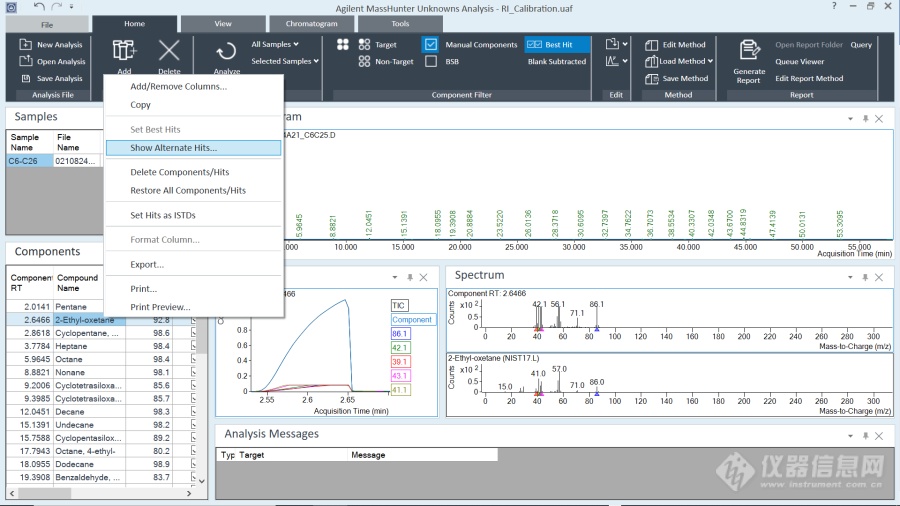Viewport: 900px width, 506px height.
Task: Select Export in context menu
Action: click(x=193, y=264)
